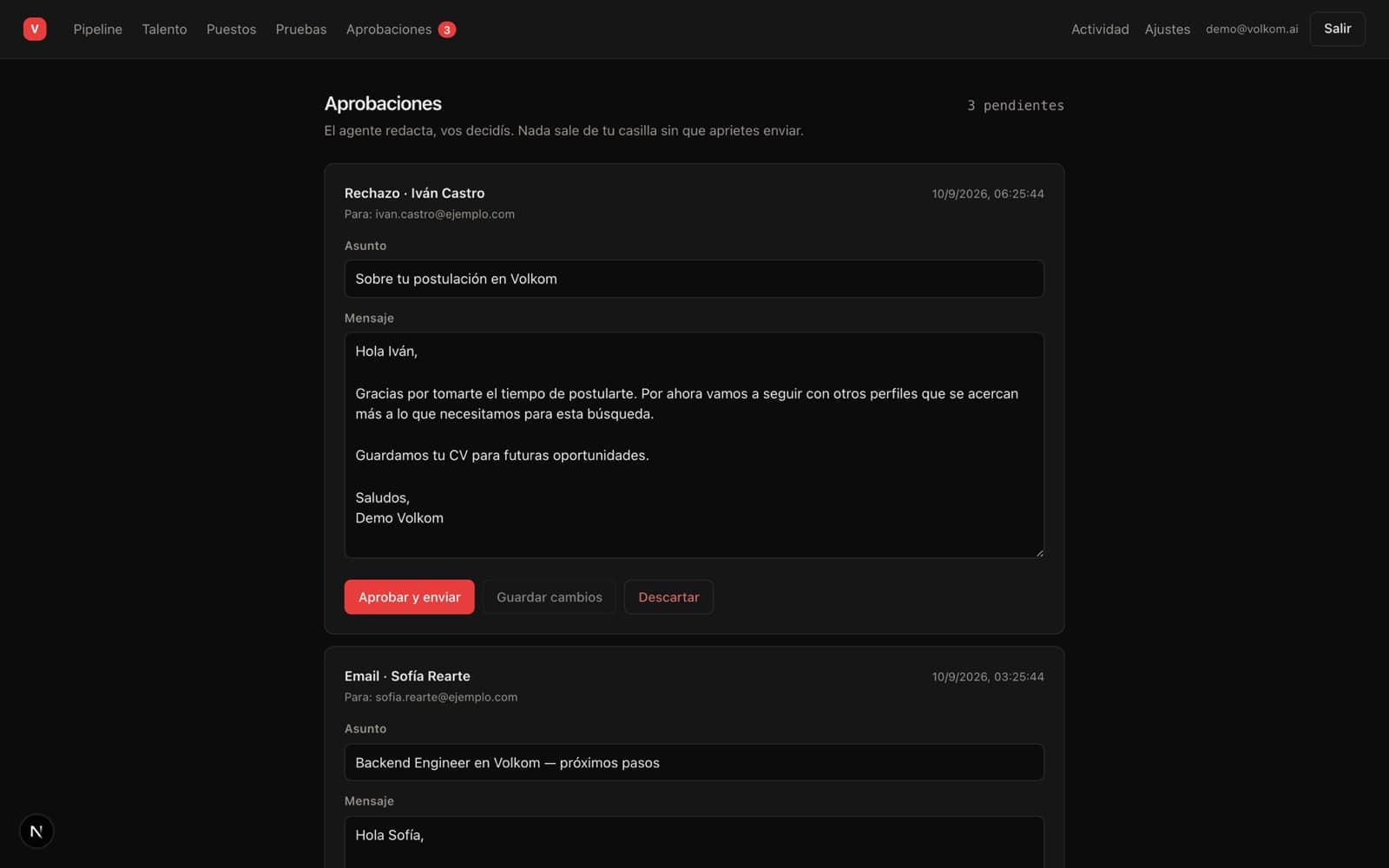Click the red Aprobaciones count badge
Image resolution: width=1389 pixels, height=868 pixels.
(x=447, y=30)
